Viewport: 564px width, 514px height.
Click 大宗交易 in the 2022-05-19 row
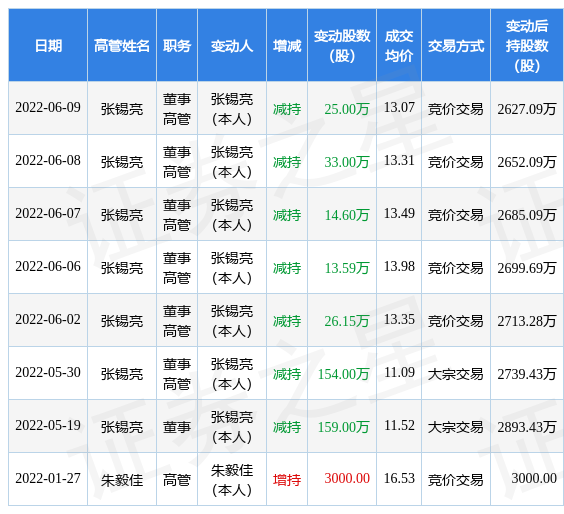[455, 427]
